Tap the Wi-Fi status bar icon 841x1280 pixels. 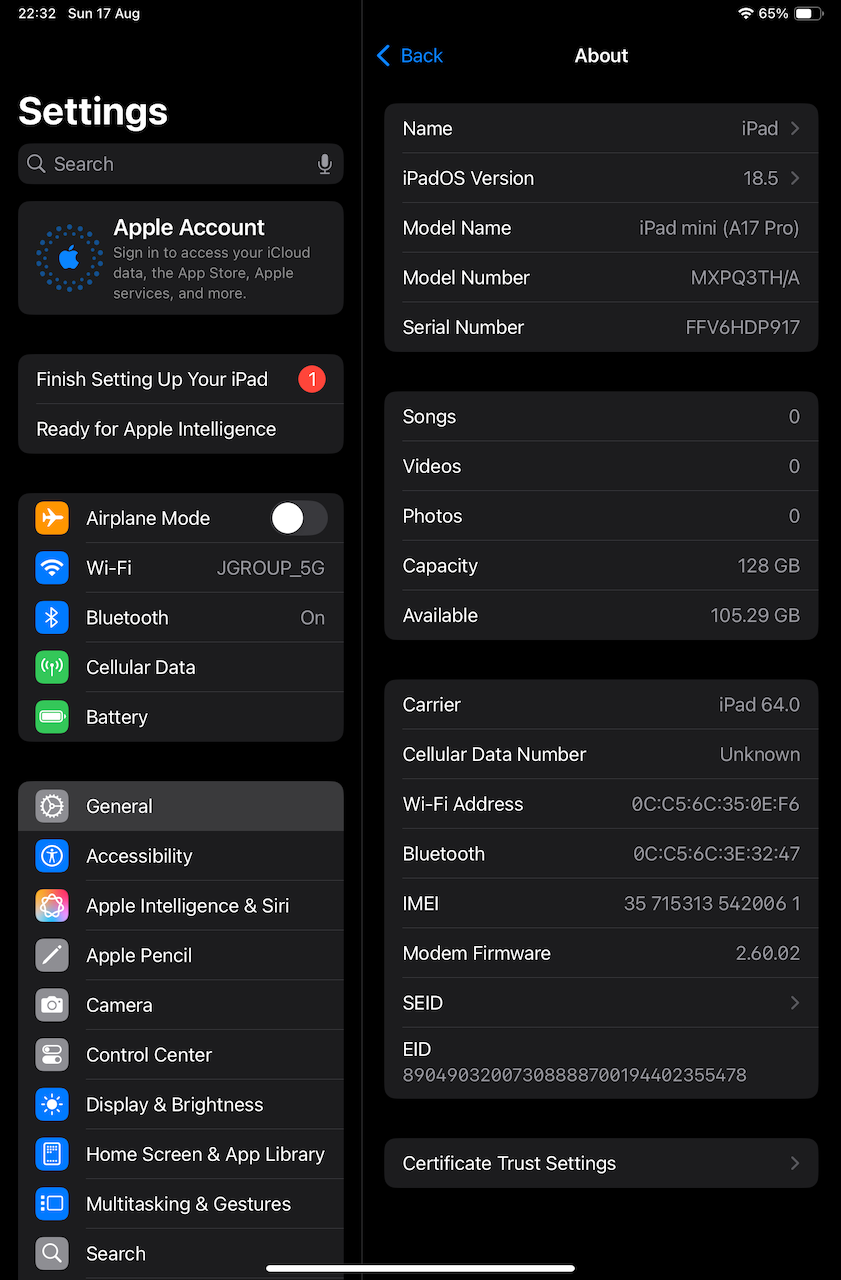(x=746, y=14)
